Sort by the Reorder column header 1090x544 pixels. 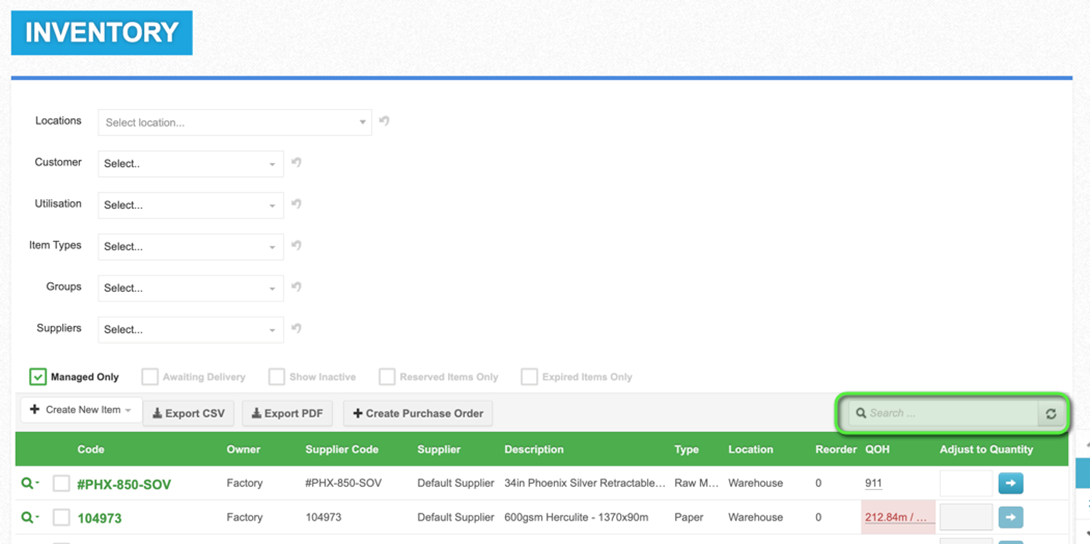point(836,450)
